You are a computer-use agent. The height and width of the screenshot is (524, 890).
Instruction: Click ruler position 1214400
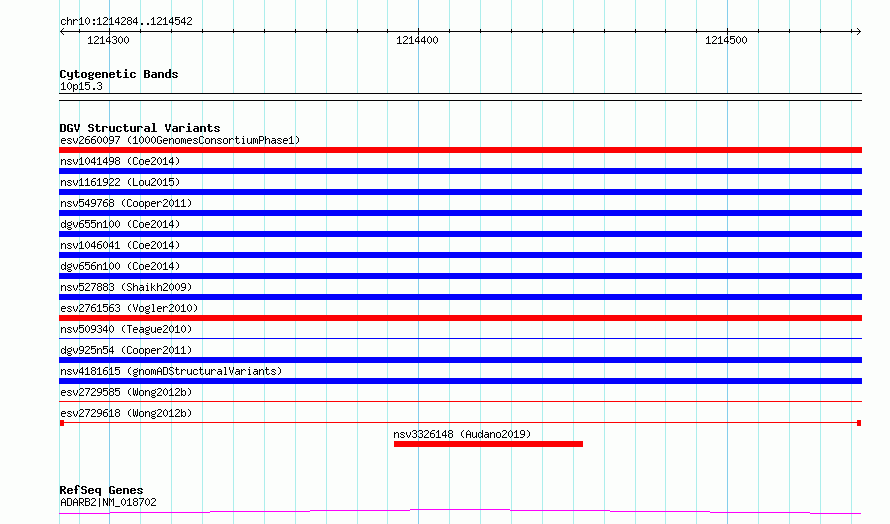click(x=417, y=40)
